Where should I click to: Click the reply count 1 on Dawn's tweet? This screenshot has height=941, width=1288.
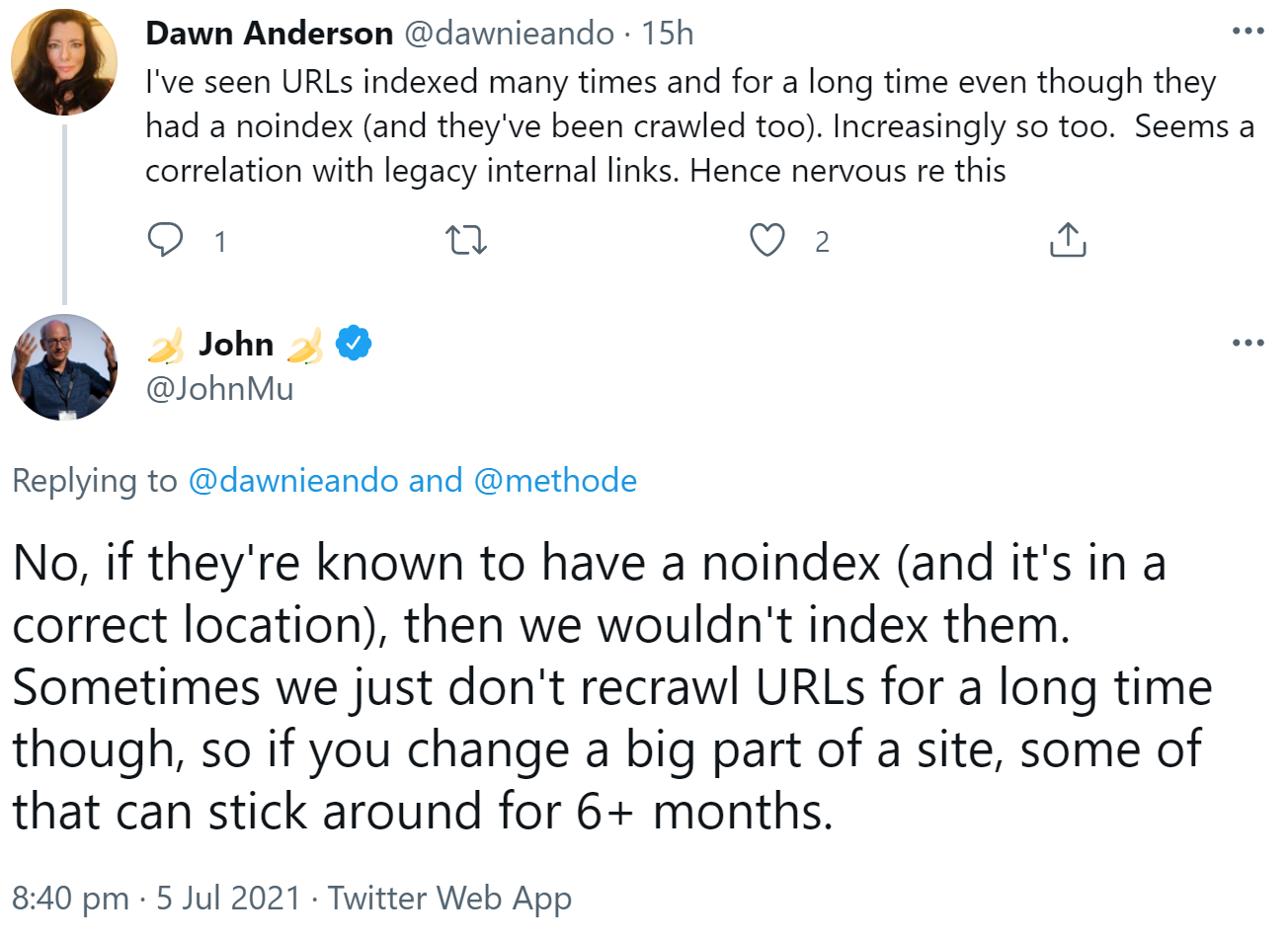click(220, 242)
